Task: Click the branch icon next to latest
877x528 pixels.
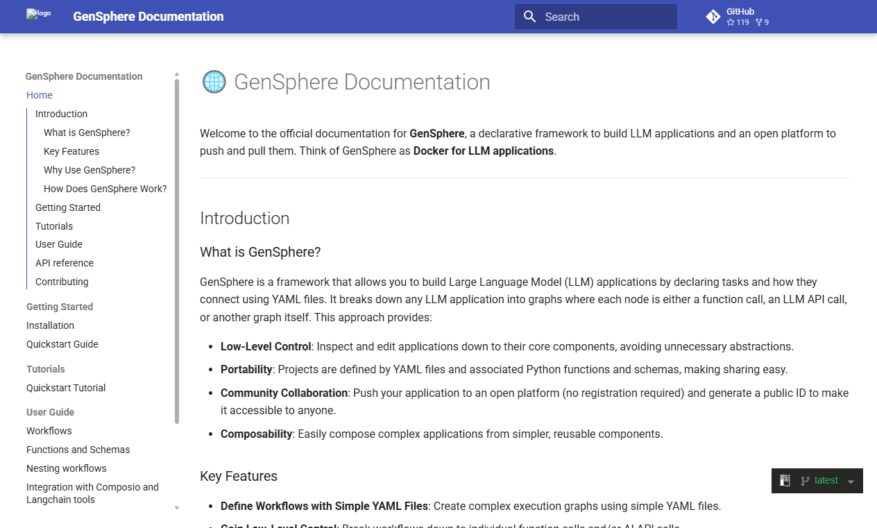Action: click(x=805, y=480)
